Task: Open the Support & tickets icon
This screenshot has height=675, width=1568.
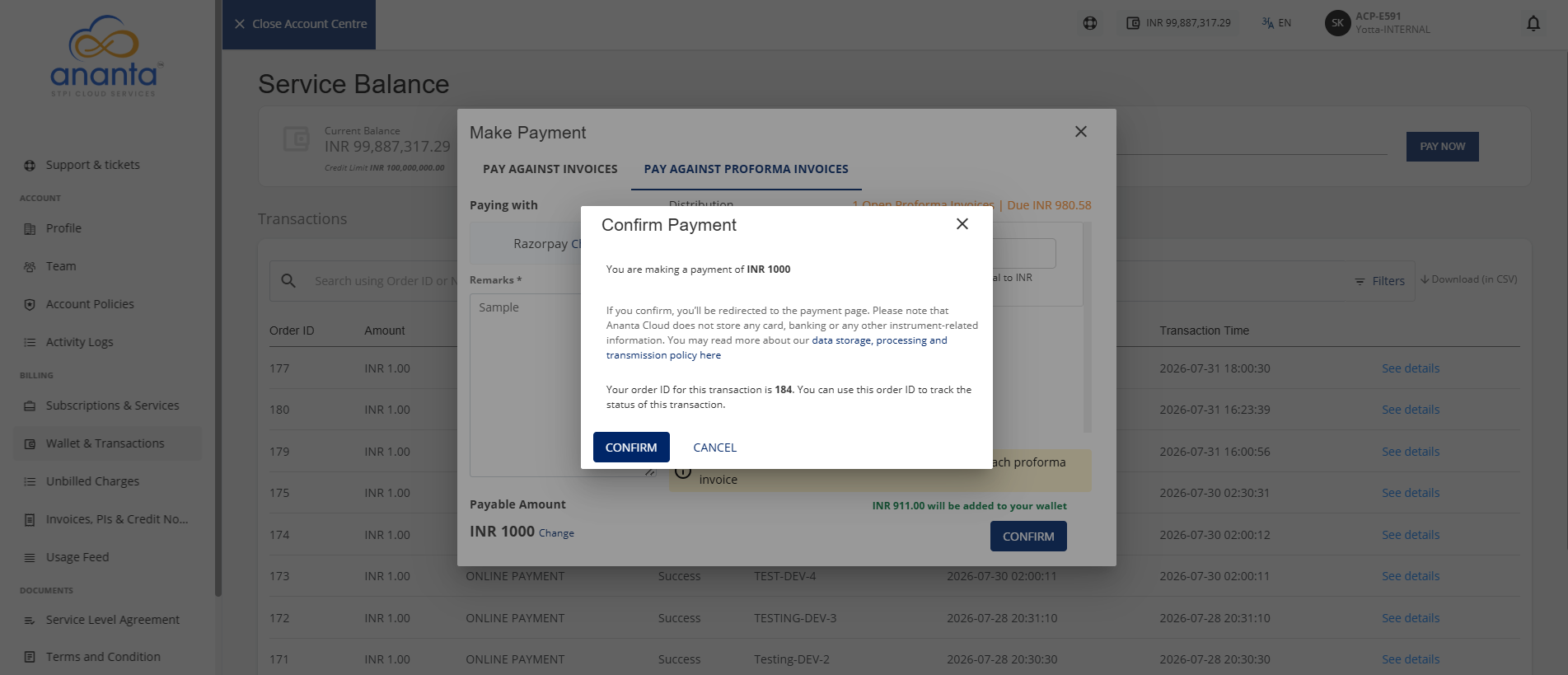Action: pyautogui.click(x=30, y=166)
